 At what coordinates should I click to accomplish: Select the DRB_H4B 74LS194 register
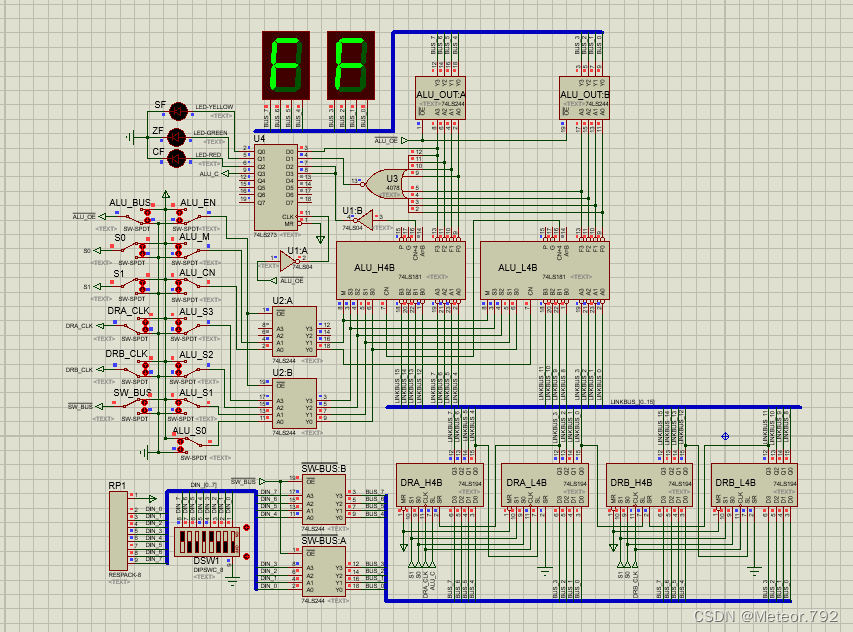click(x=650, y=485)
